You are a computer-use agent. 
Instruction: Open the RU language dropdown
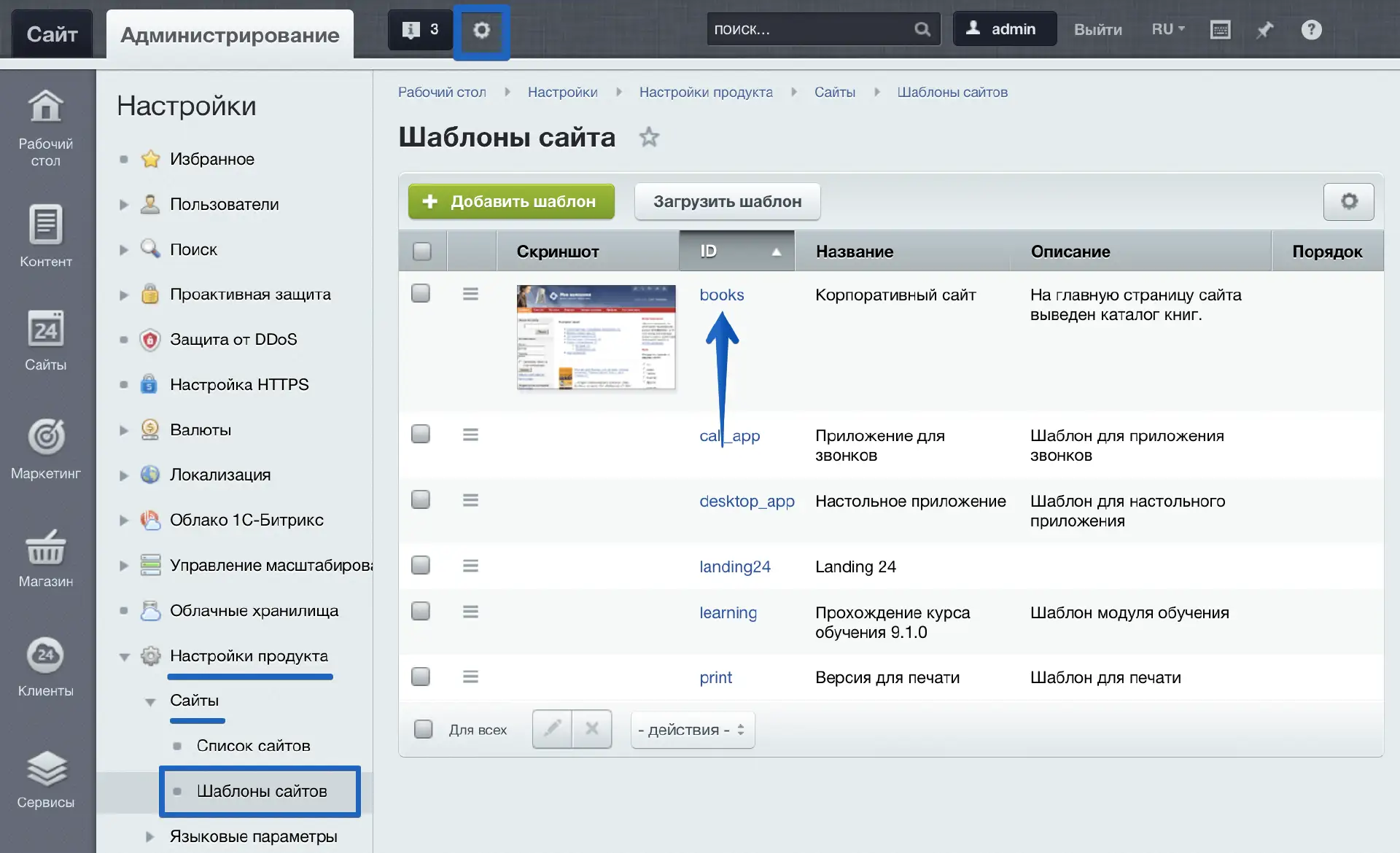coord(1167,30)
